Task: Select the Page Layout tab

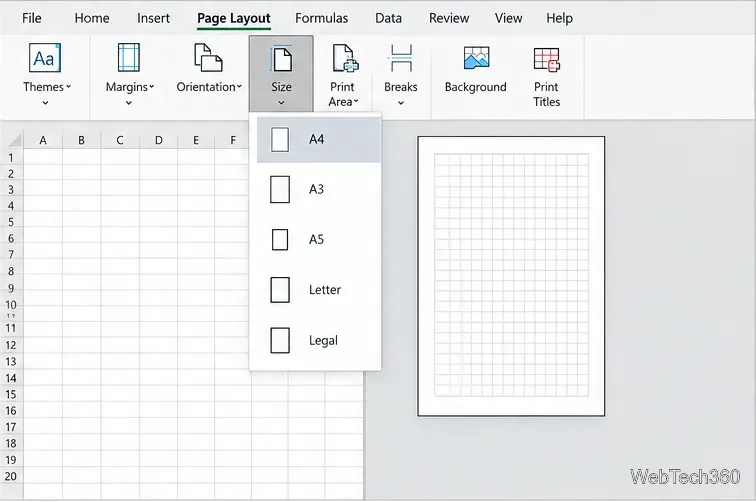Action: coord(234,18)
